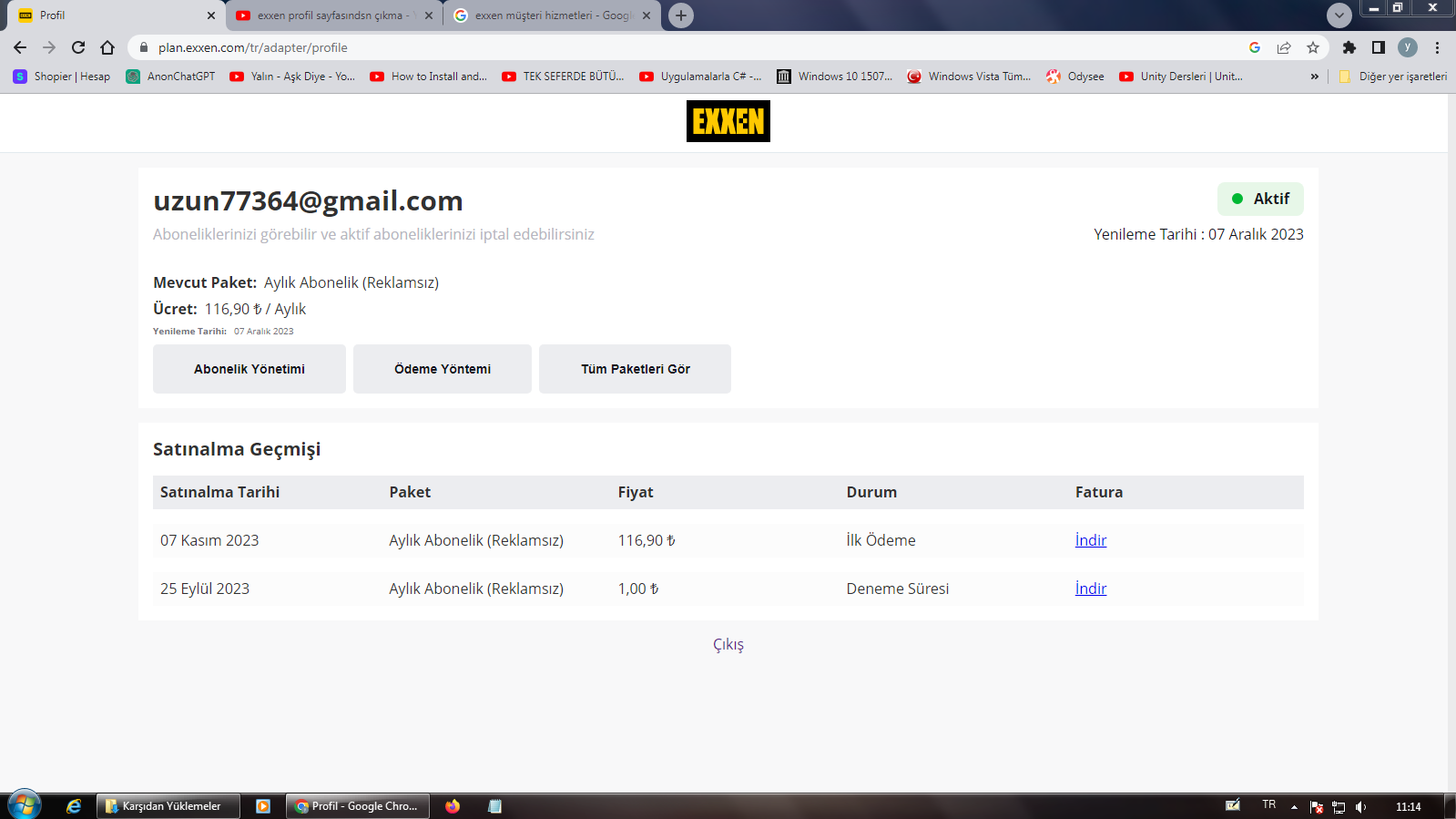Open the volume control tray icon
Viewport: 1456px width, 819px height.
tap(1360, 806)
